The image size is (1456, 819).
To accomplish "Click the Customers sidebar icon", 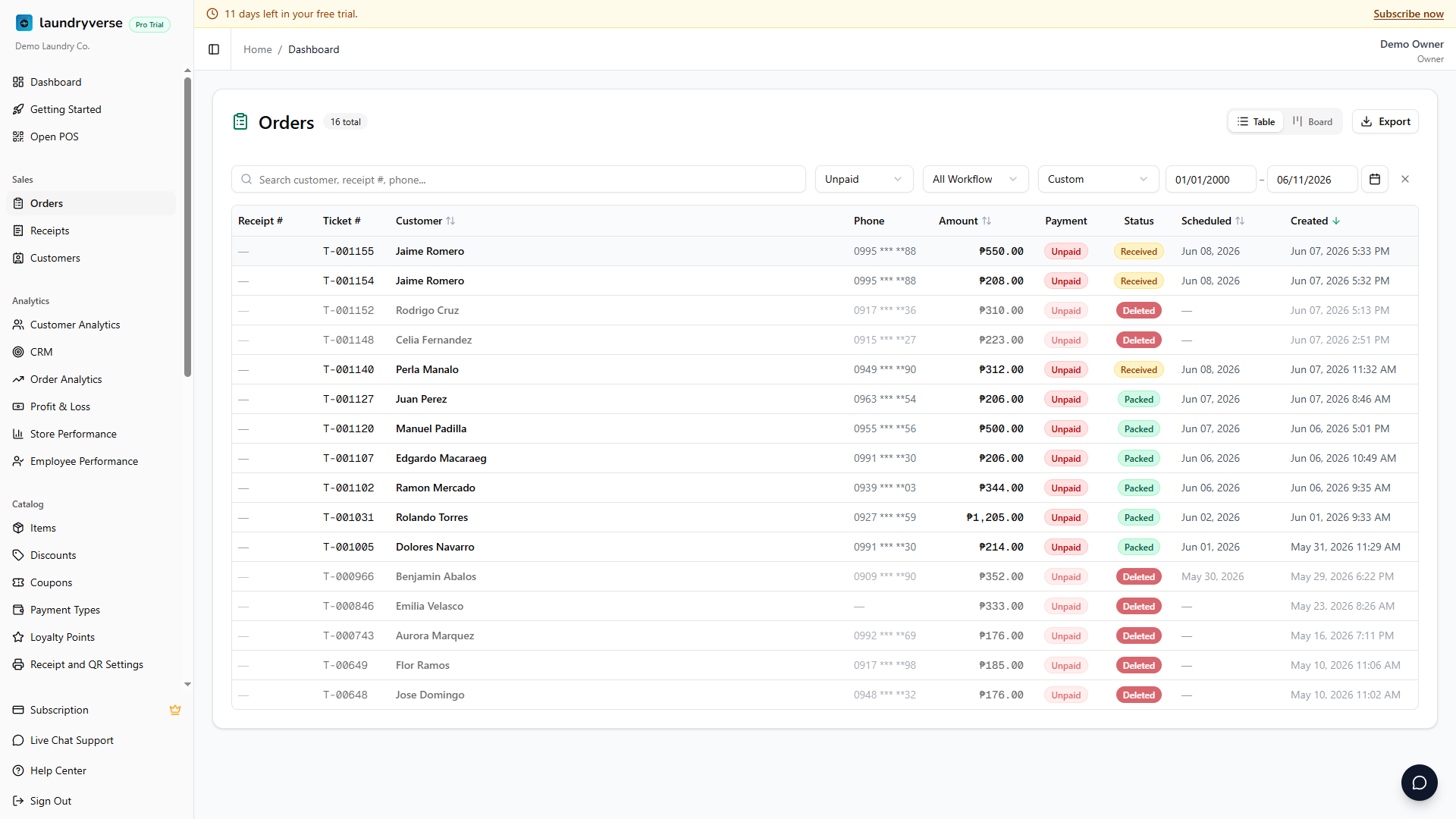I will (18, 258).
